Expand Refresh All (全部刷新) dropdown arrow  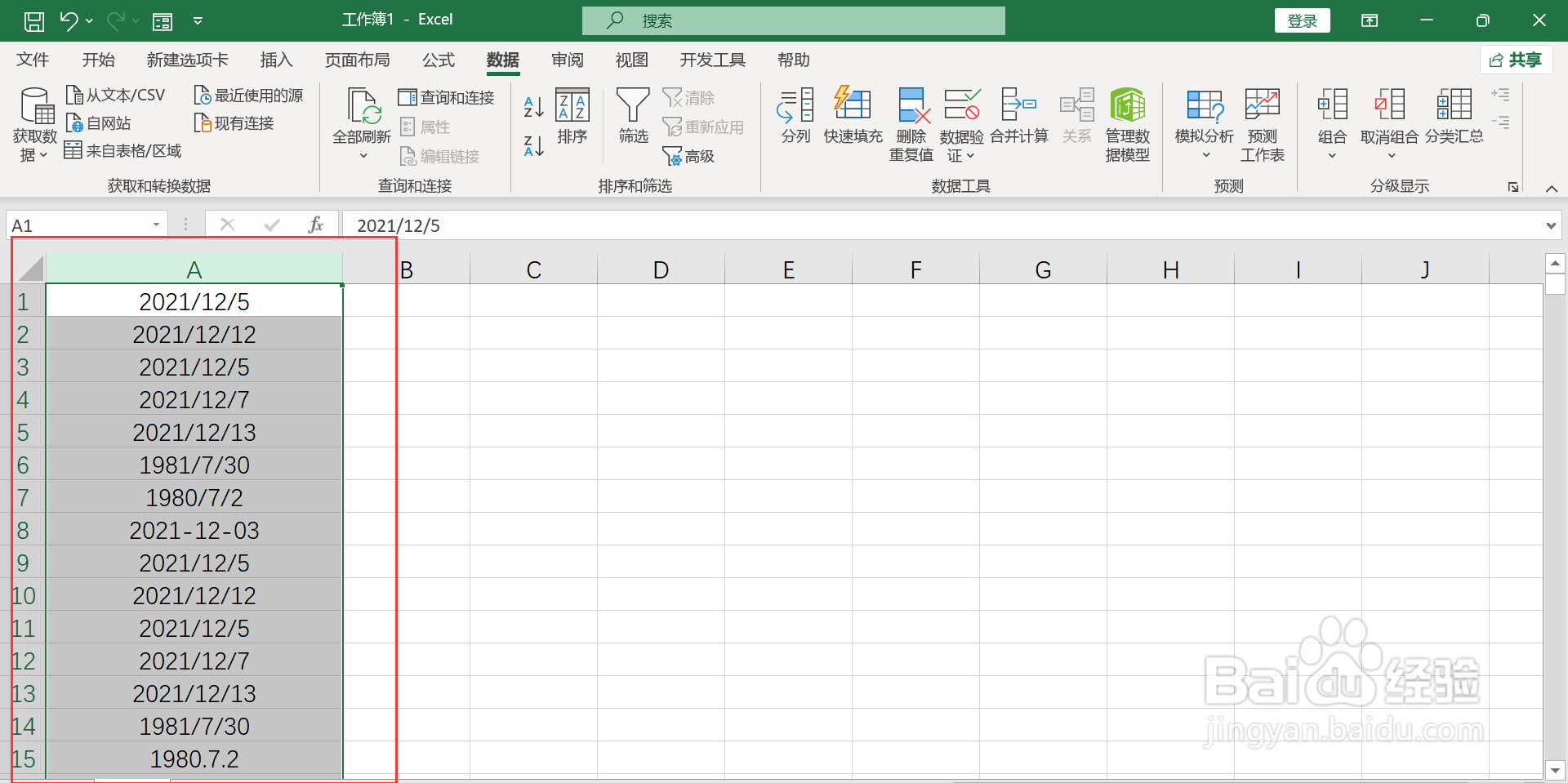click(363, 156)
